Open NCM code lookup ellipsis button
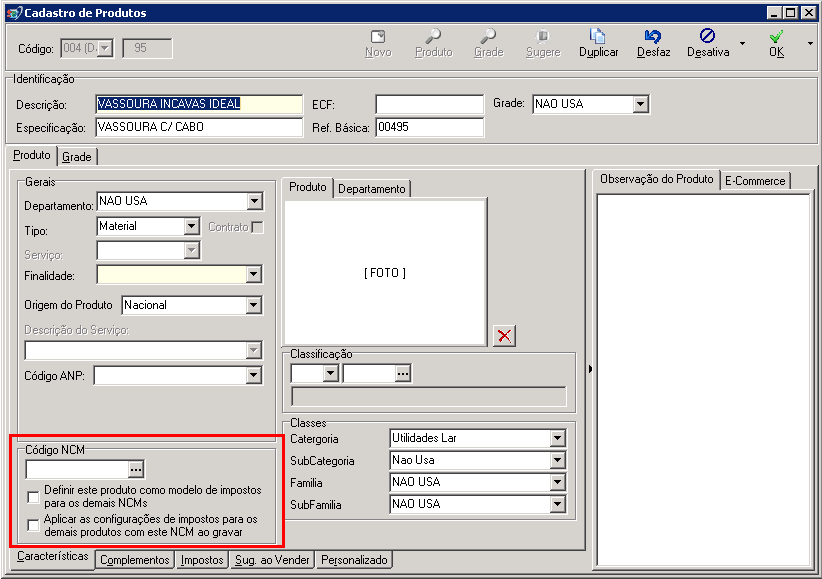Viewport: 822px width, 579px height. [136, 469]
